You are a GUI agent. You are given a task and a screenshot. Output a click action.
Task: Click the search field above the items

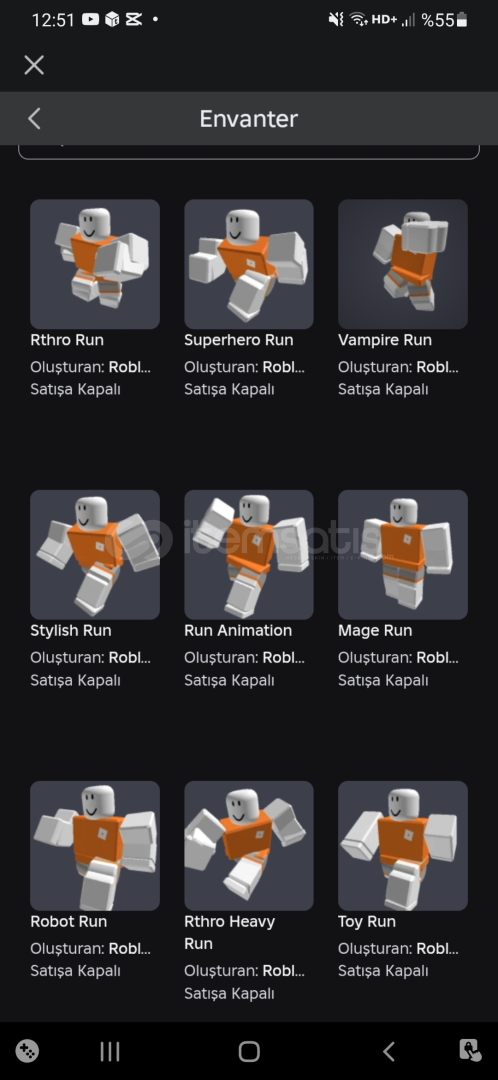[249, 152]
